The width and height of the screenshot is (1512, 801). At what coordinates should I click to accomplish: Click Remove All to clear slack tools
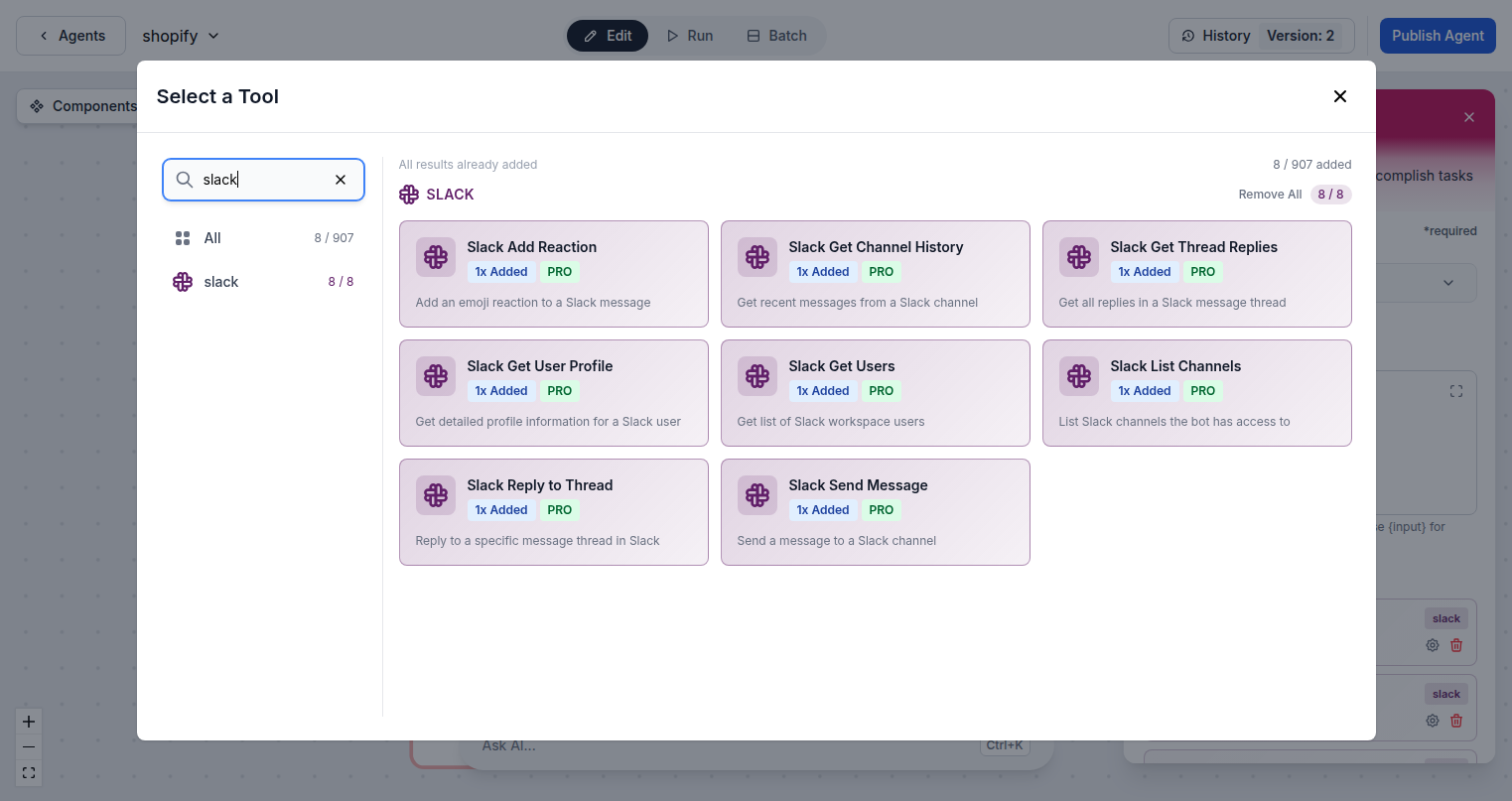pyautogui.click(x=1270, y=194)
